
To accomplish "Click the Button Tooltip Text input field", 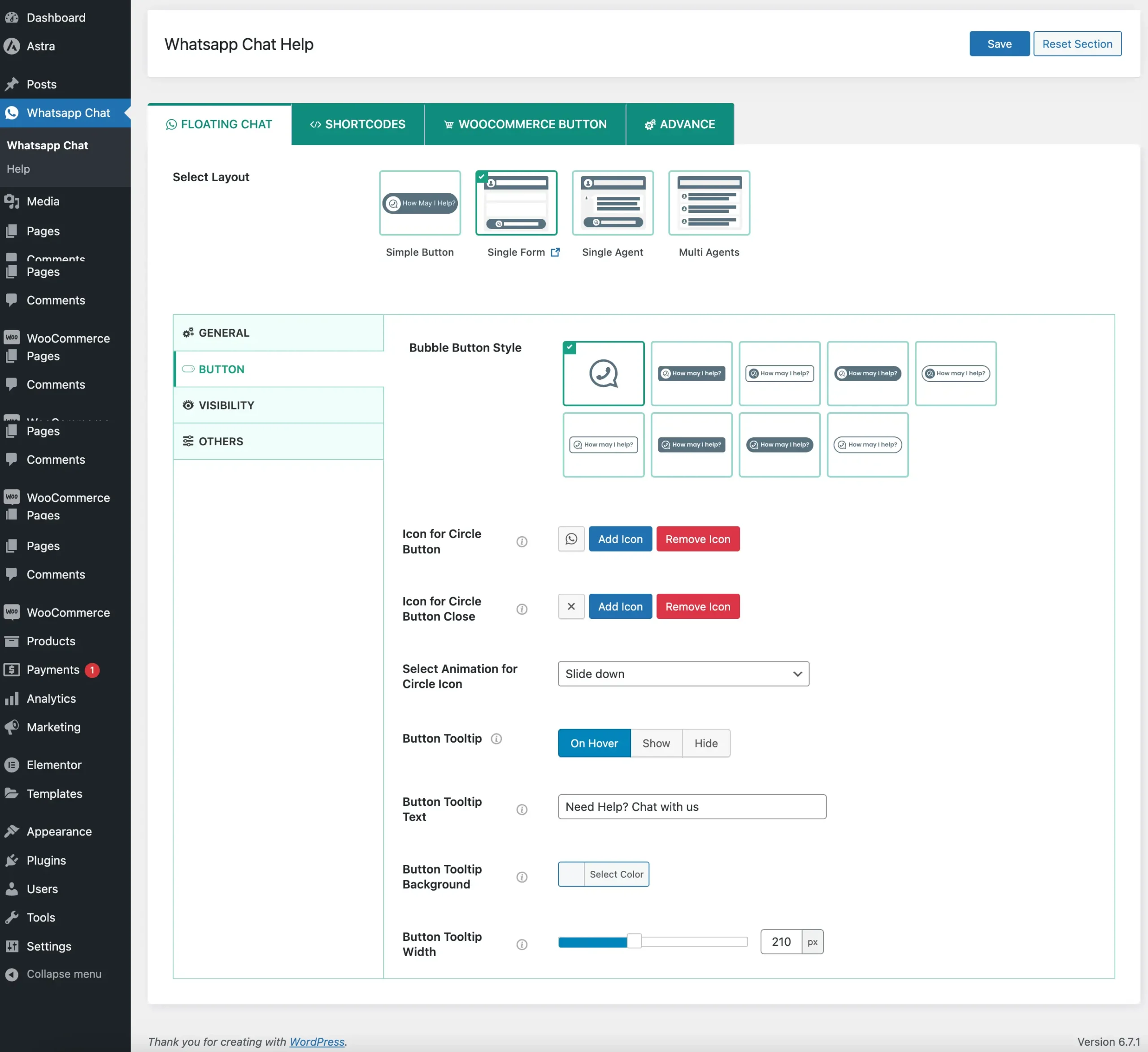I will tap(692, 807).
